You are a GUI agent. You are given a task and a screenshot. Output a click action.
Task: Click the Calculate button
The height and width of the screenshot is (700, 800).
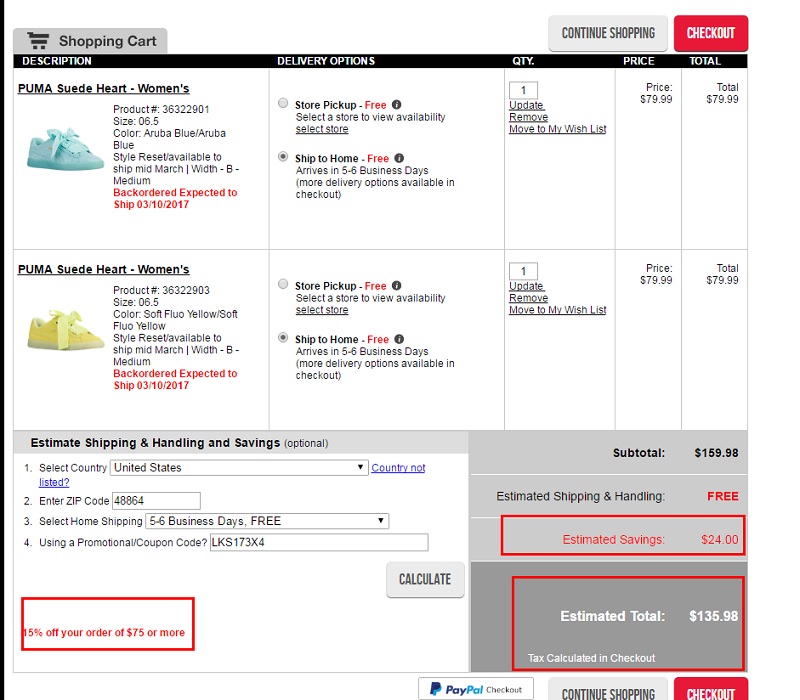[425, 579]
